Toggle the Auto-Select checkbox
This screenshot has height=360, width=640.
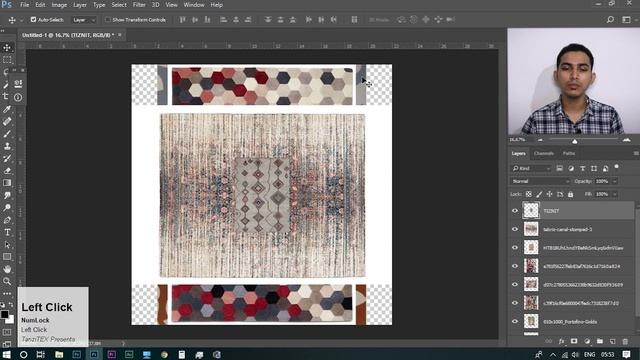click(33, 20)
